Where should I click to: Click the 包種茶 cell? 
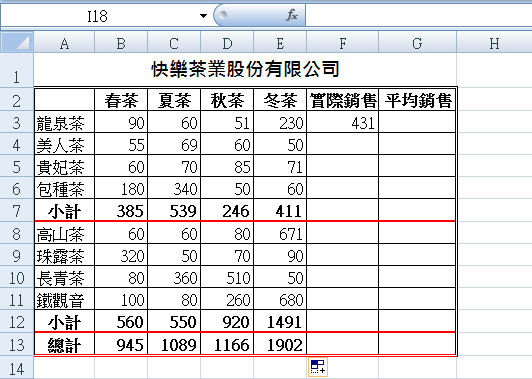pos(64,188)
